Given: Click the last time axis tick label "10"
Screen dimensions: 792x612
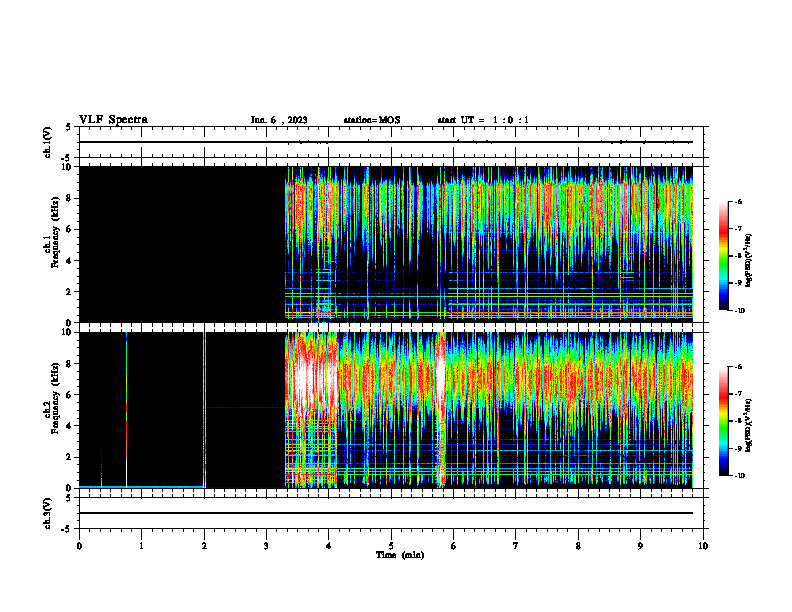Looking at the screenshot, I should click(703, 546).
